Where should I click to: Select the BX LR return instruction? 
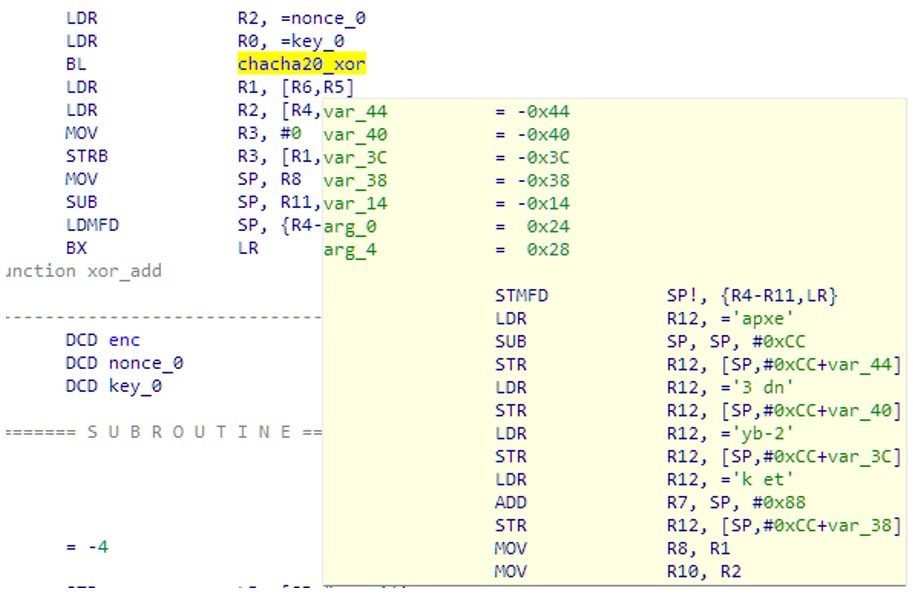click(x=76, y=248)
